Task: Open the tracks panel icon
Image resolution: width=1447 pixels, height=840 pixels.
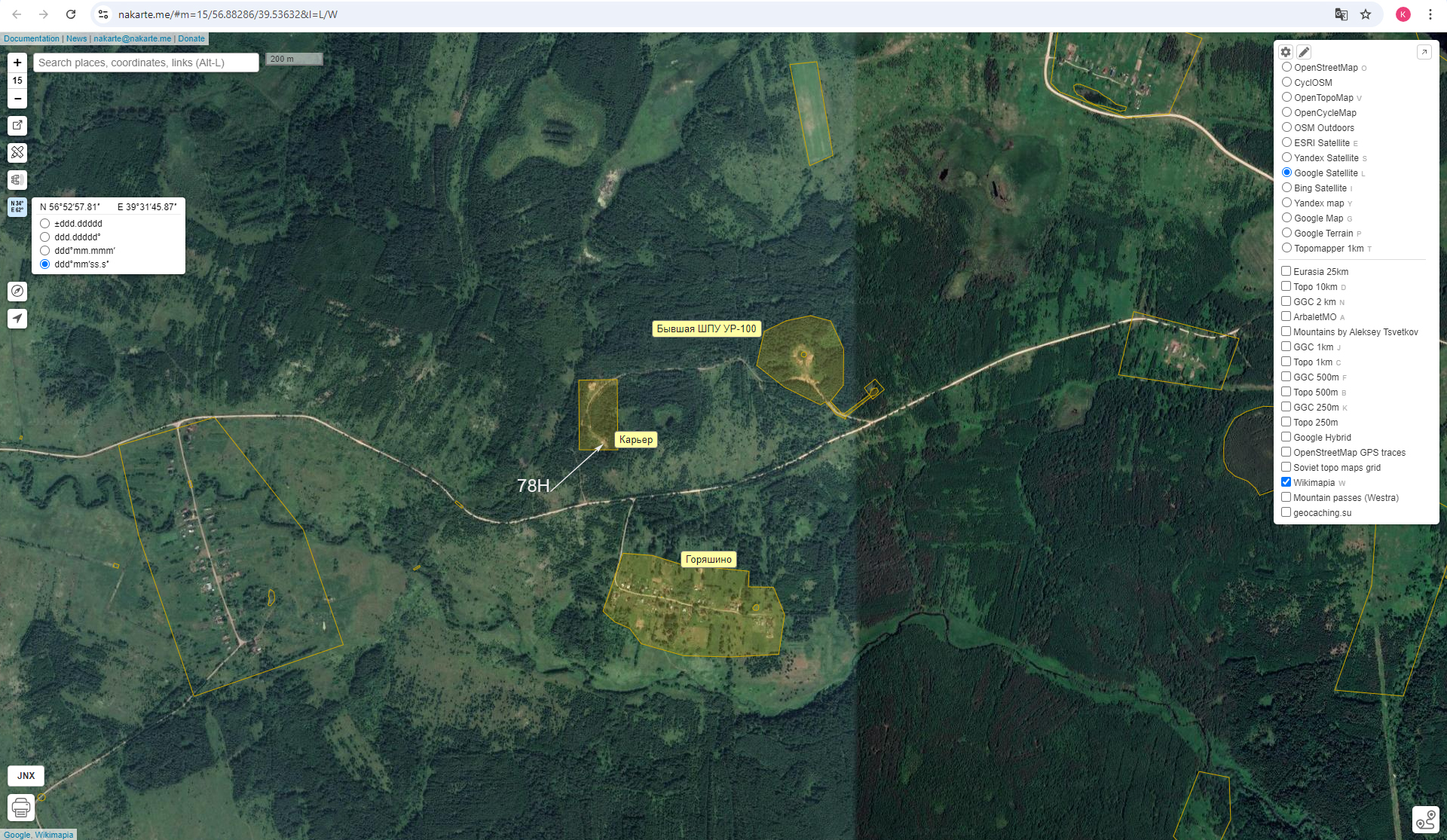Action: [x=1425, y=820]
